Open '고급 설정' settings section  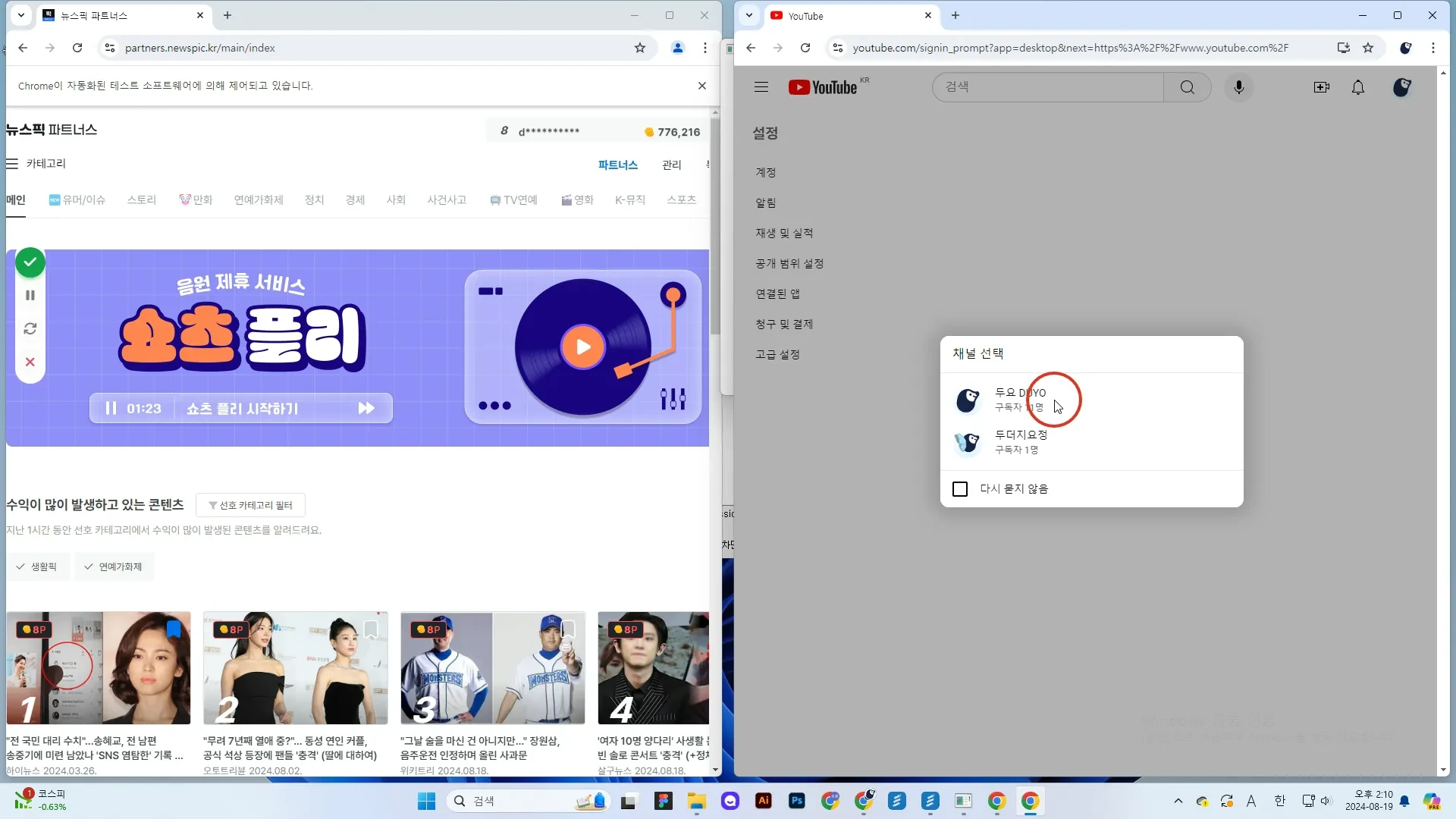pos(777,354)
